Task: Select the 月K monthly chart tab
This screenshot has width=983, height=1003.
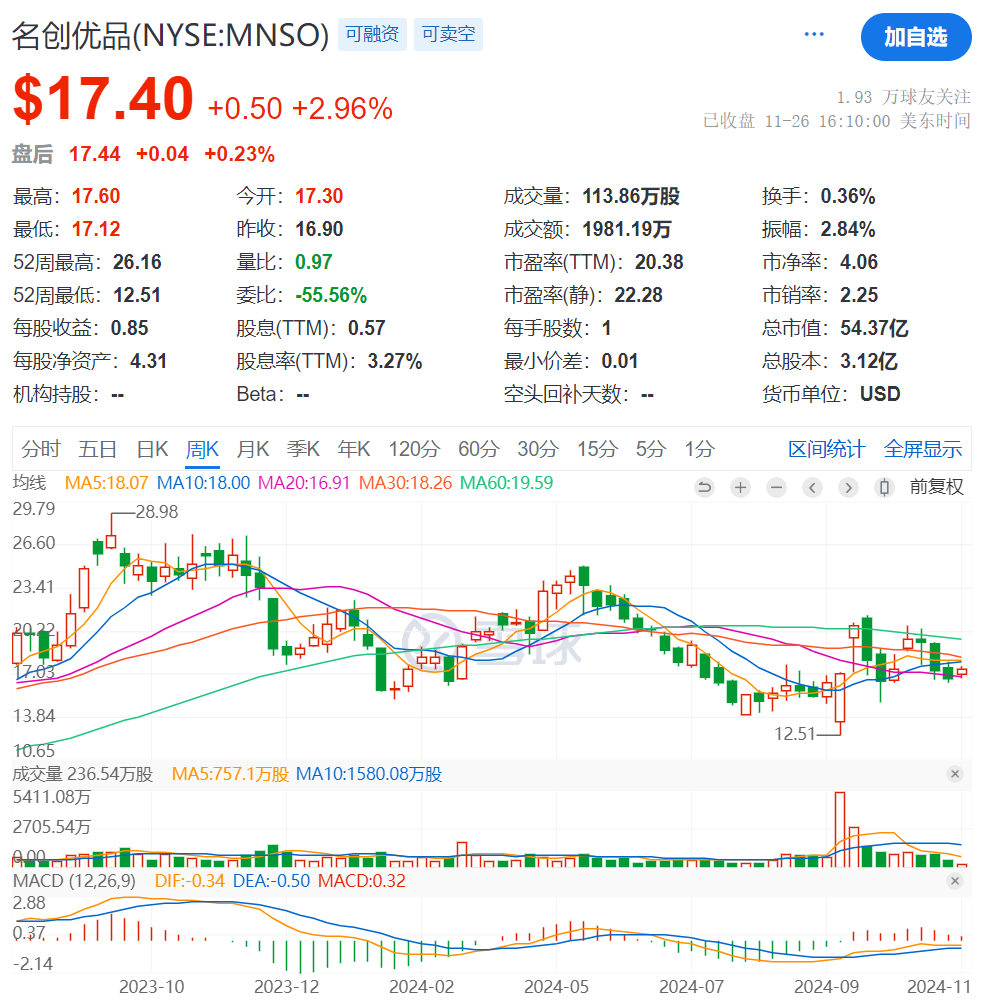Action: click(252, 449)
